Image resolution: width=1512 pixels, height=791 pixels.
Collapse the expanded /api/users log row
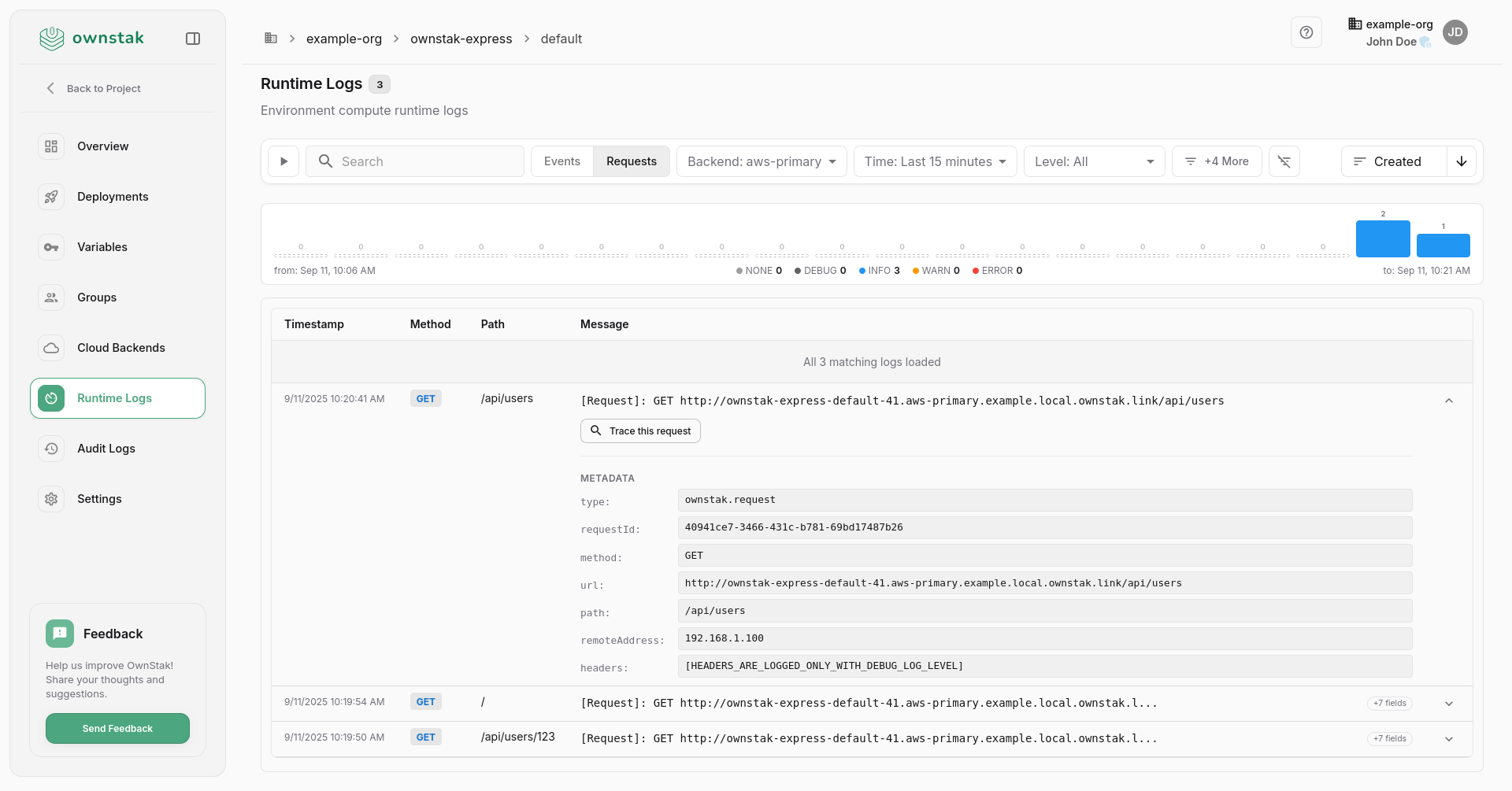[1448, 401]
